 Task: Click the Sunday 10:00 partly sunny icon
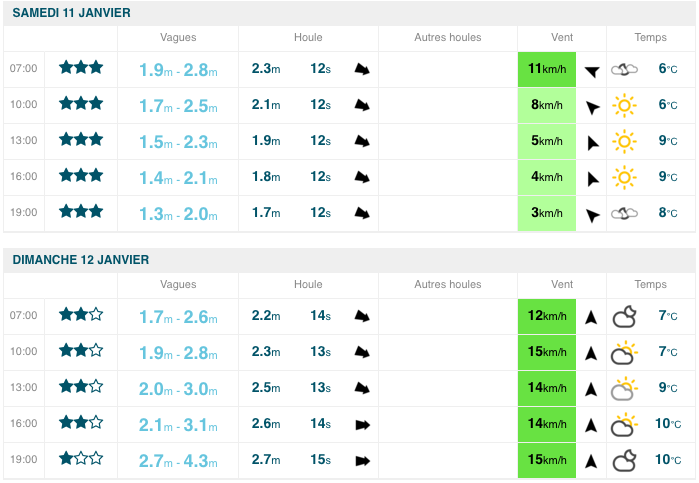(625, 352)
